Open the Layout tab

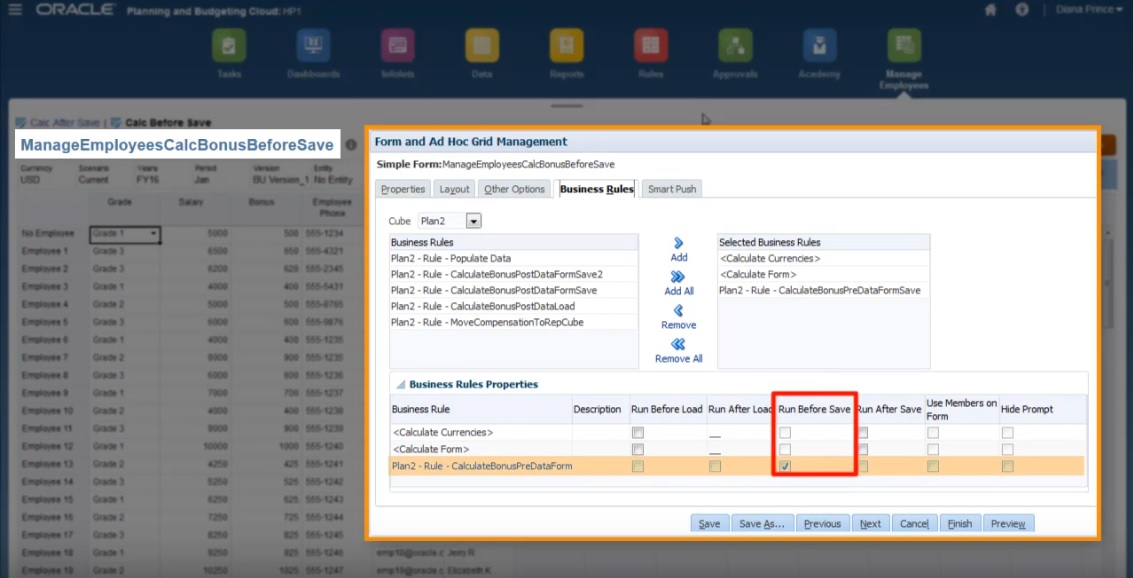point(455,189)
